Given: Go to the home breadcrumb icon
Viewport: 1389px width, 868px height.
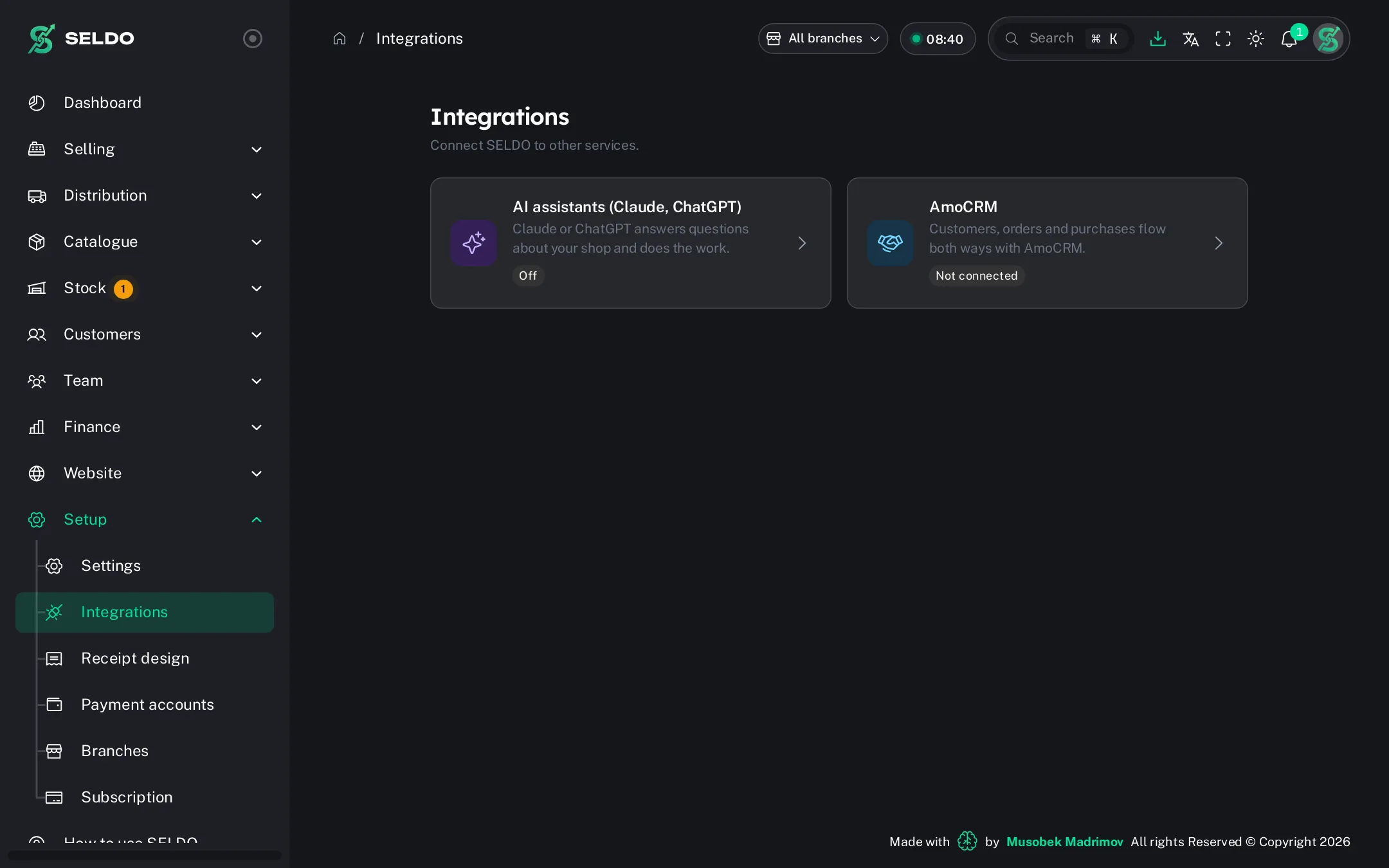Looking at the screenshot, I should (340, 39).
